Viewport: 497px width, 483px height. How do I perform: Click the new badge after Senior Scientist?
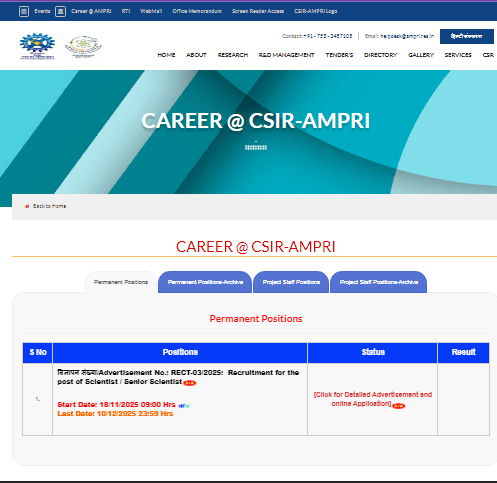(x=190, y=383)
